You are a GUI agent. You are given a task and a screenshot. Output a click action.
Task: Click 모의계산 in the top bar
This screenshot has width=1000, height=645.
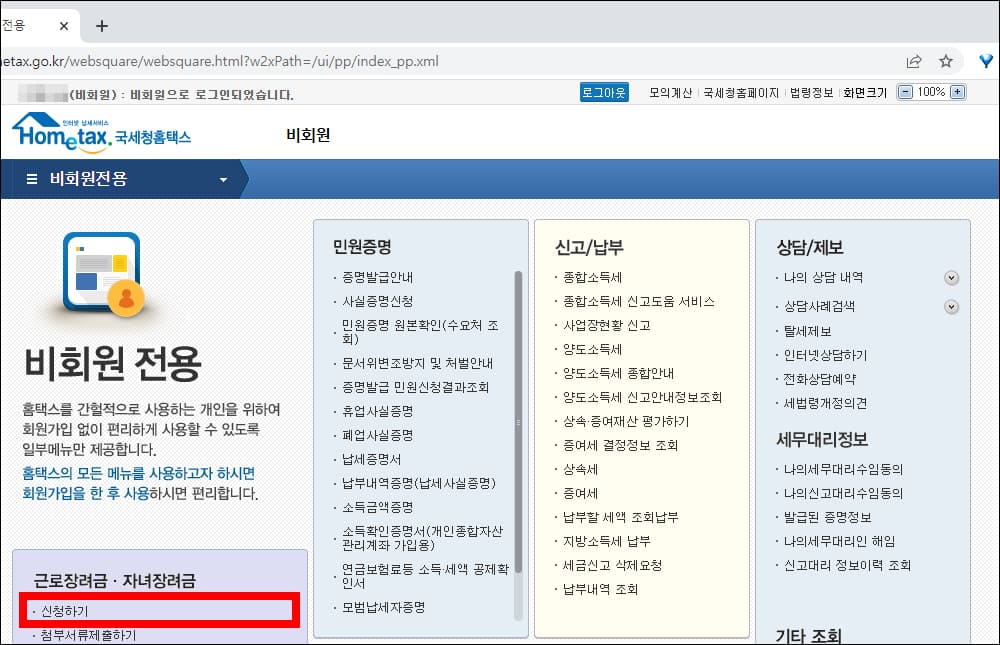[x=674, y=93]
